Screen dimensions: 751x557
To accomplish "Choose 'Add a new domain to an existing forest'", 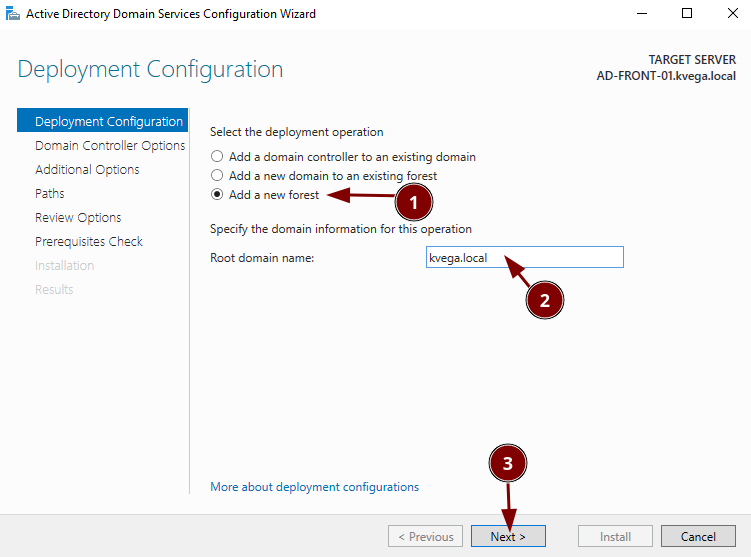I will pyautogui.click(x=216, y=176).
